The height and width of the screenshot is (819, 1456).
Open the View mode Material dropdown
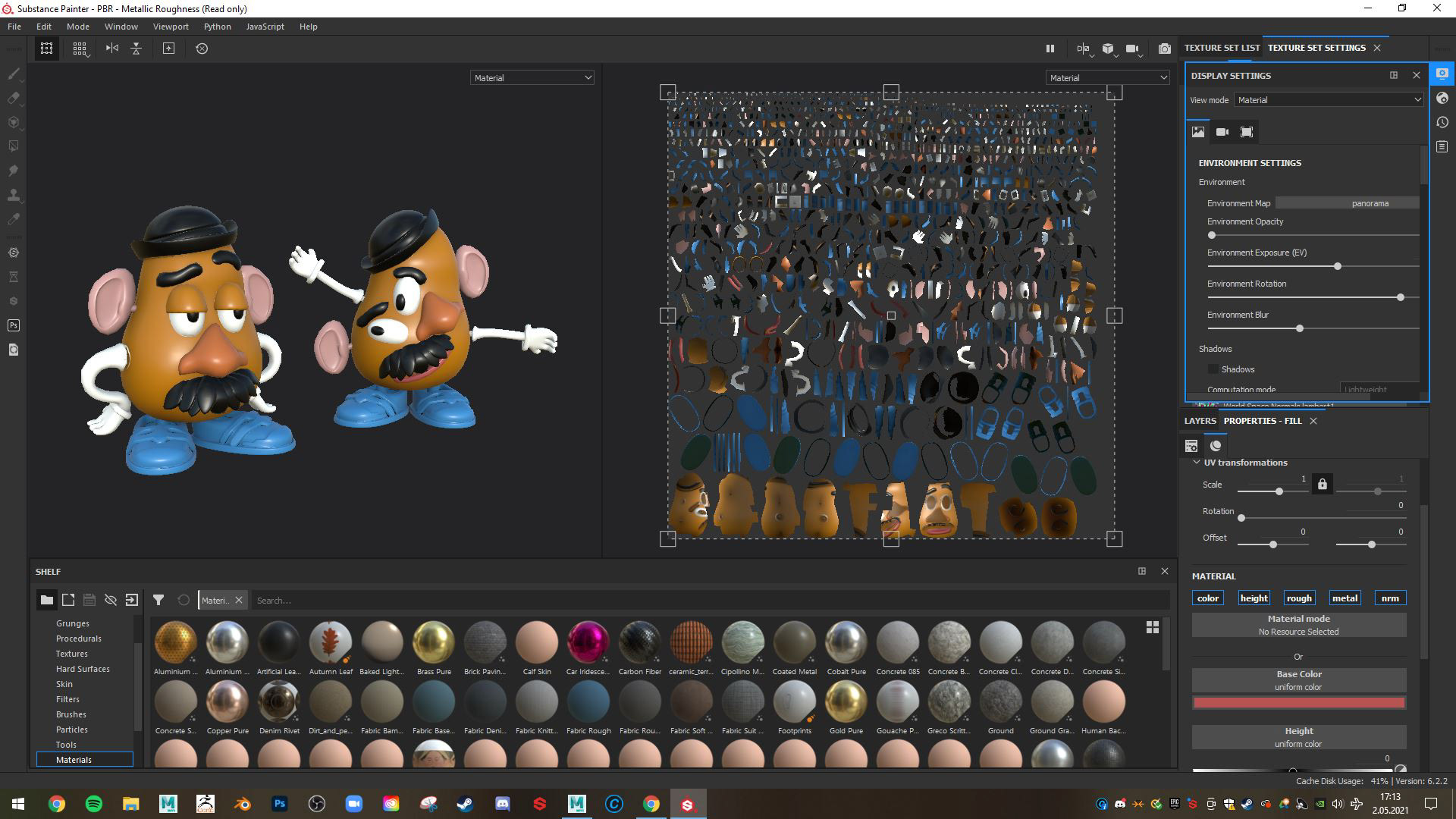pos(1329,100)
